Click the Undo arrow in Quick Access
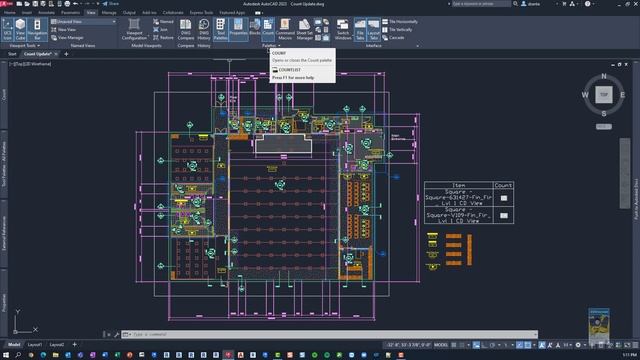640x360 pixels. pos(76,4)
